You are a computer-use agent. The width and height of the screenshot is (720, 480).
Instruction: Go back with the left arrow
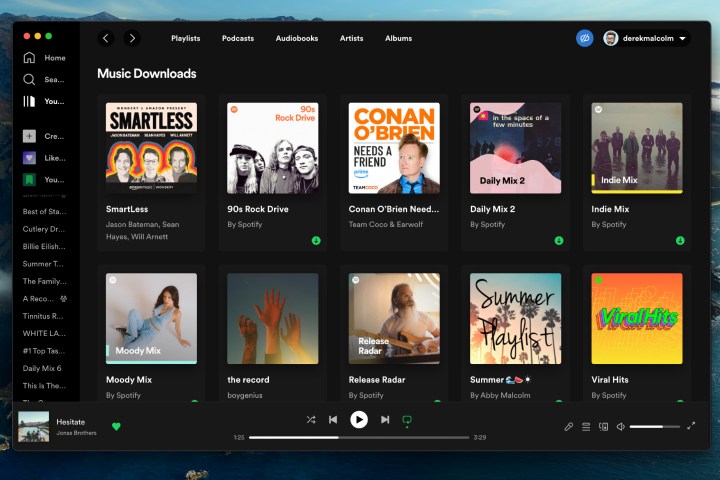(106, 38)
